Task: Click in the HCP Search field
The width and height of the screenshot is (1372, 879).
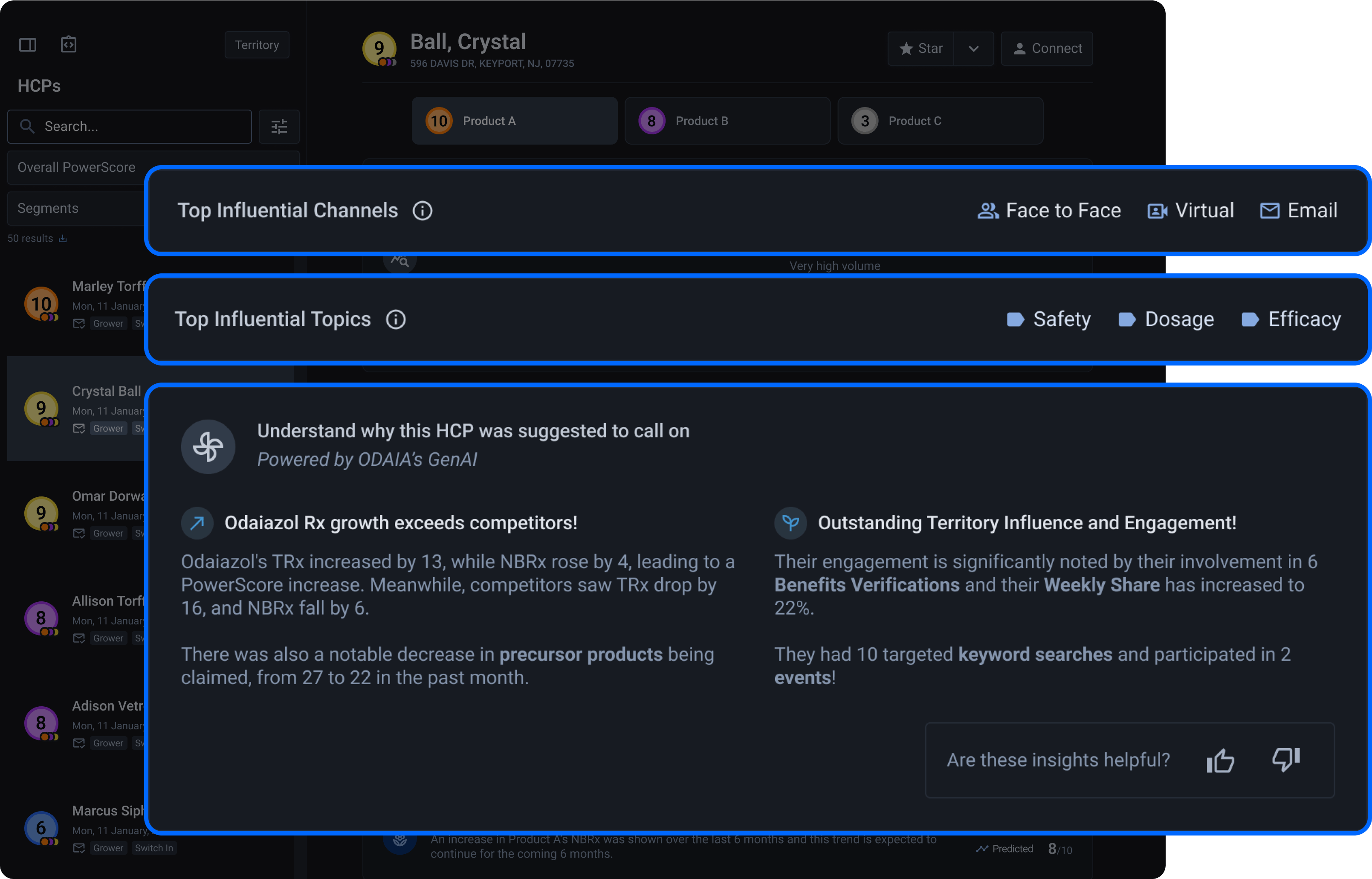Action: [137, 126]
